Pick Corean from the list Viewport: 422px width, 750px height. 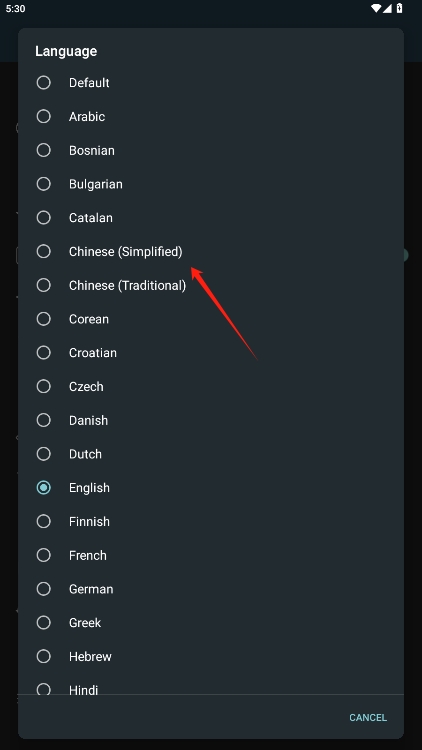click(x=211, y=319)
